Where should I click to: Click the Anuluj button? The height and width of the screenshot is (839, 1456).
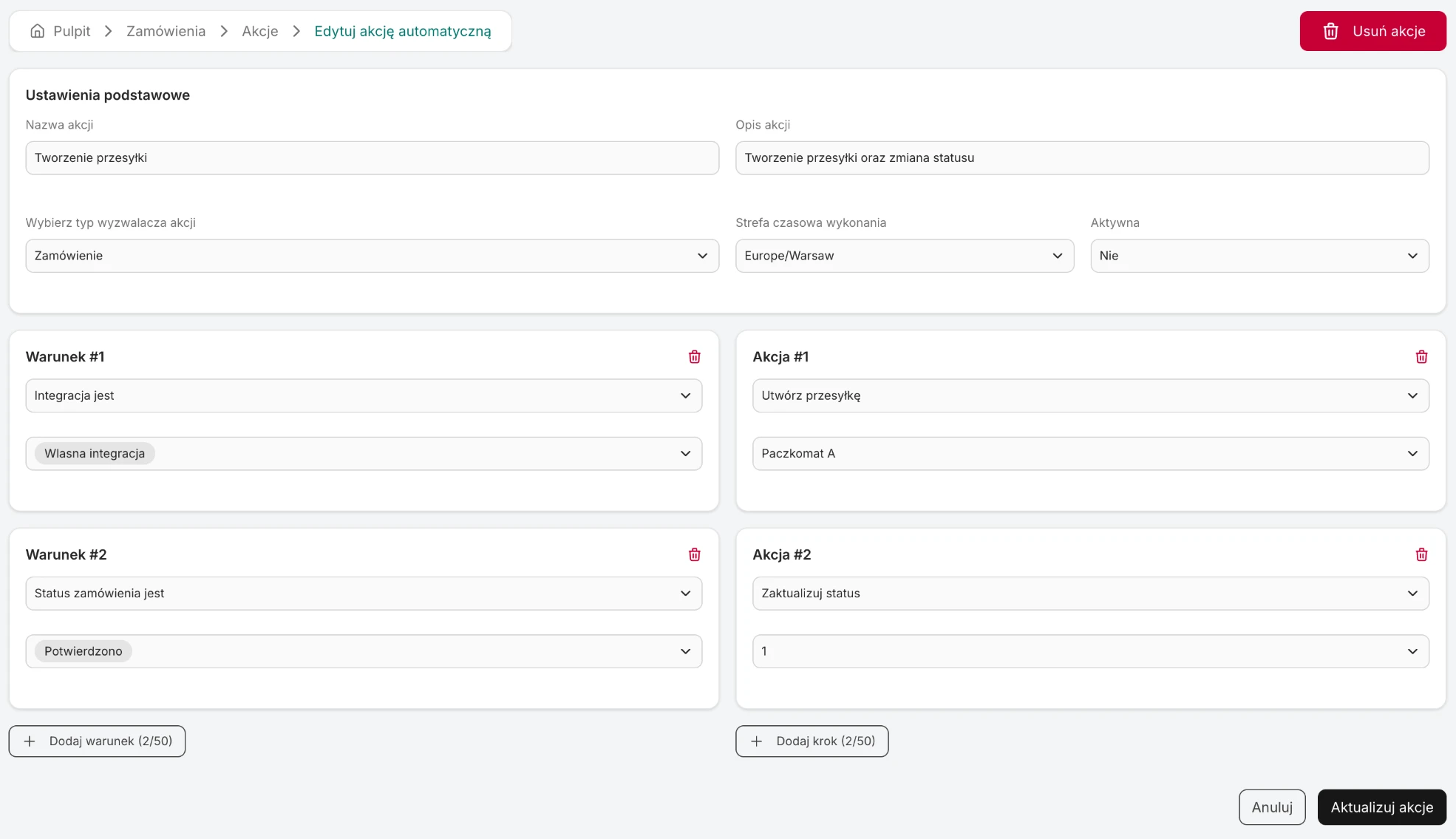point(1272,807)
